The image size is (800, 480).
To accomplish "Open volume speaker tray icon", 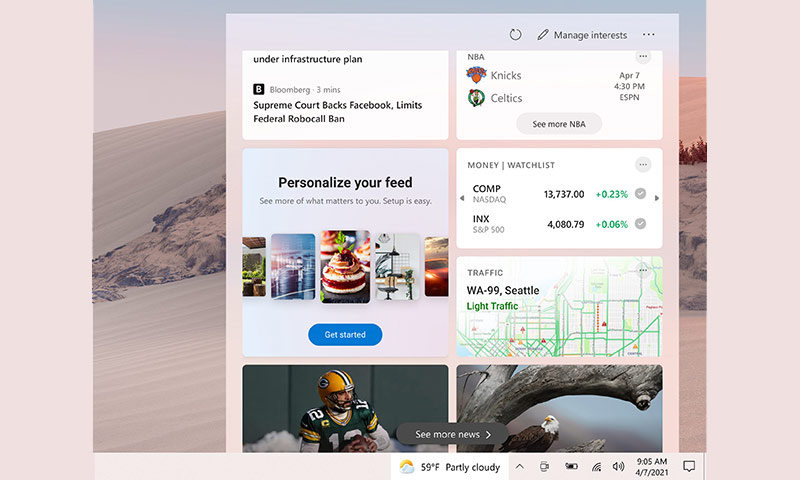I will pos(619,466).
